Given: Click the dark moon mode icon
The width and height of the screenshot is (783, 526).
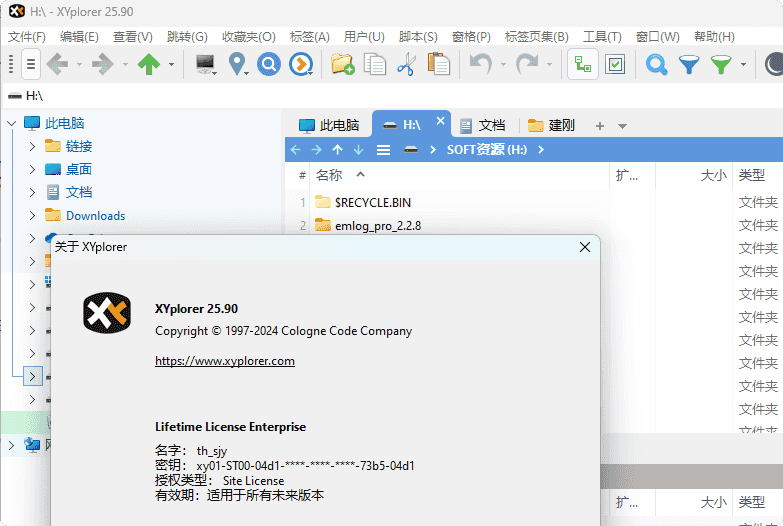Looking at the screenshot, I should click(774, 64).
